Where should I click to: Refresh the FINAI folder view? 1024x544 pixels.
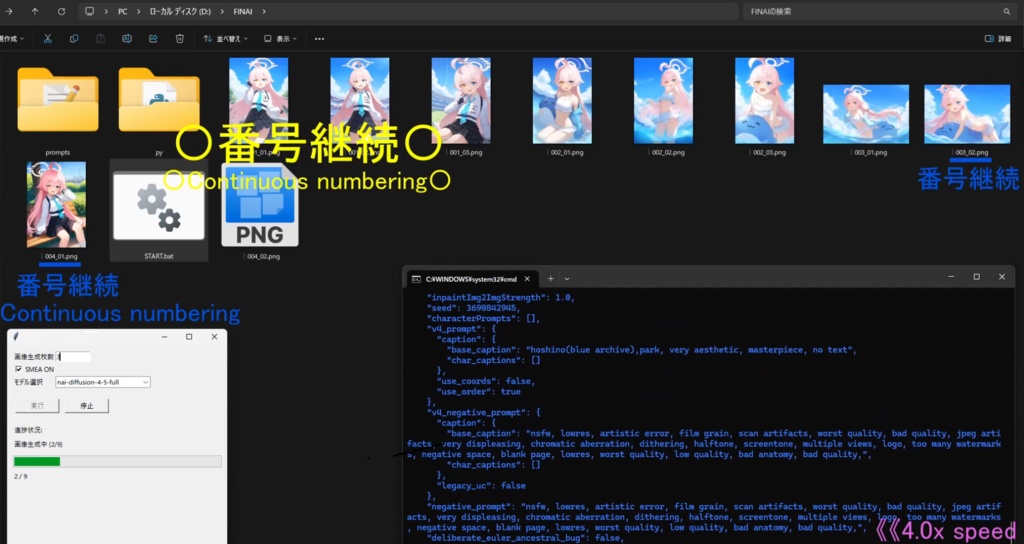point(61,11)
